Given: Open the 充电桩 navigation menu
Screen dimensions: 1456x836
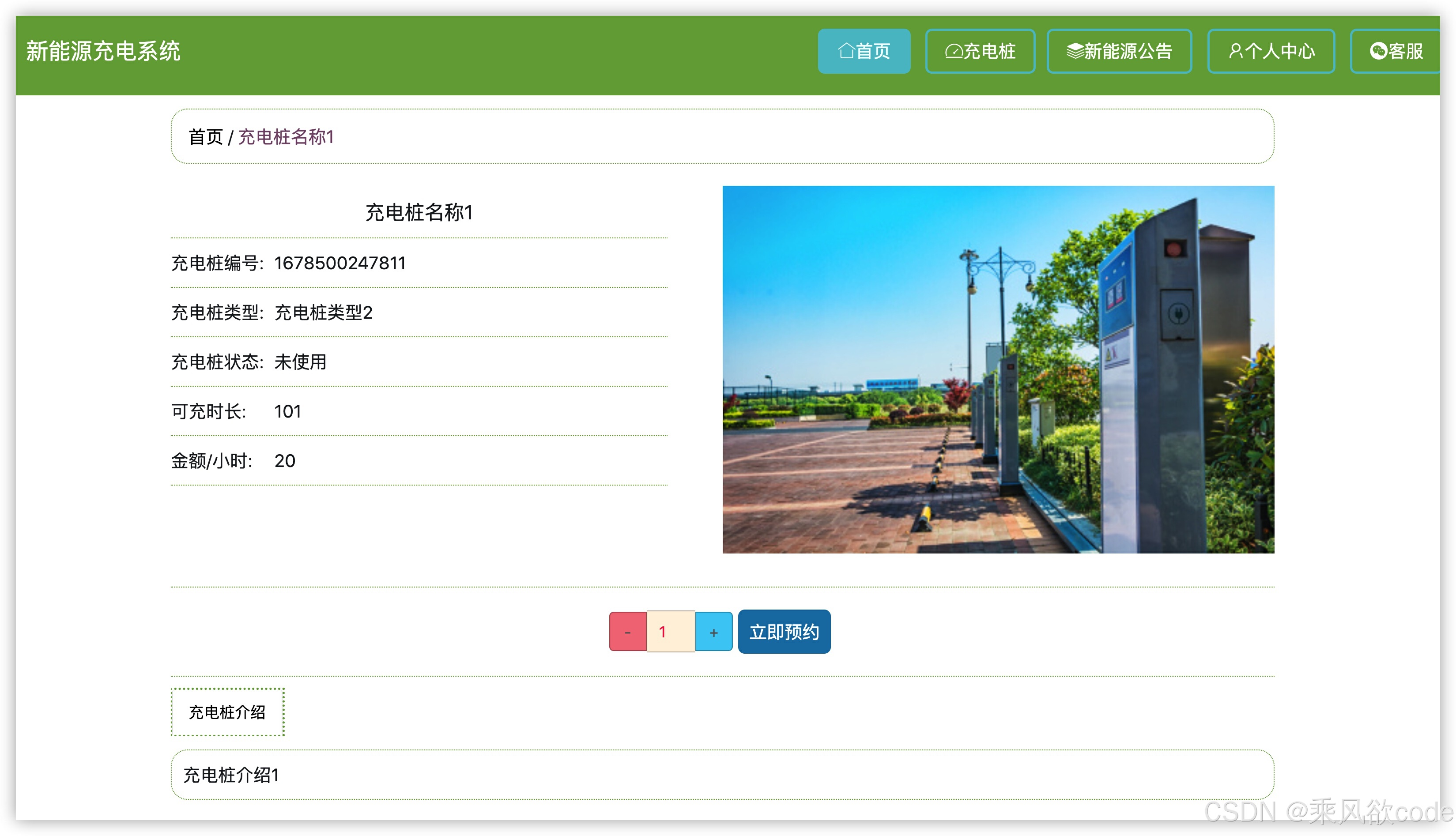Looking at the screenshot, I should tap(981, 51).
